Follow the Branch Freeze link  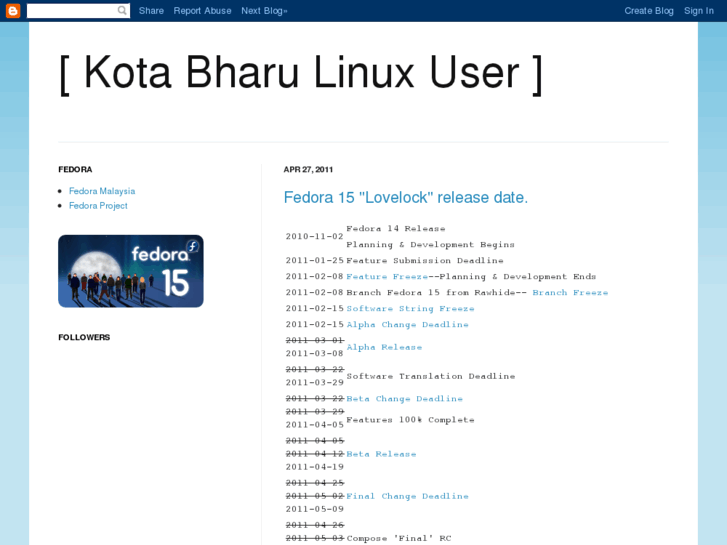click(570, 293)
